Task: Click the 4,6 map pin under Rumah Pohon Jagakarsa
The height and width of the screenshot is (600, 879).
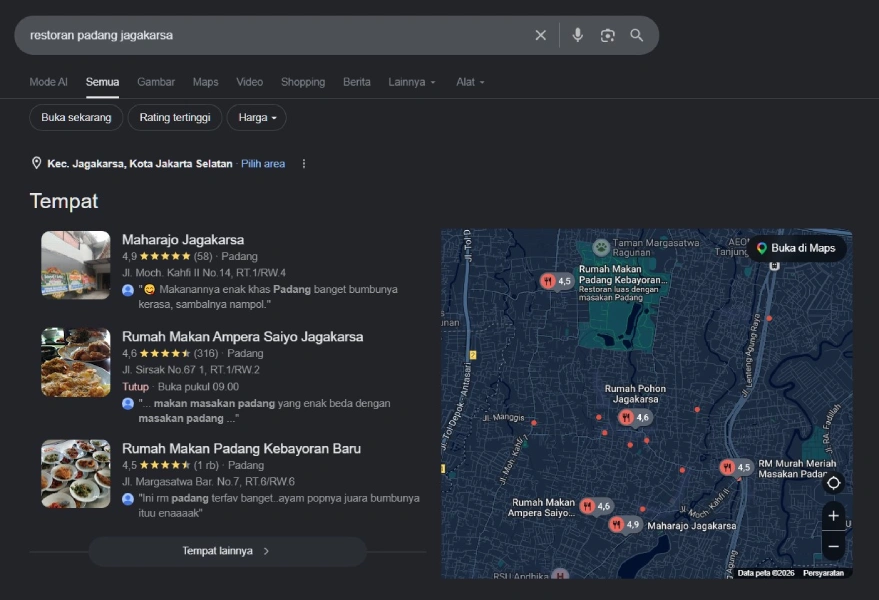Action: click(x=635, y=417)
